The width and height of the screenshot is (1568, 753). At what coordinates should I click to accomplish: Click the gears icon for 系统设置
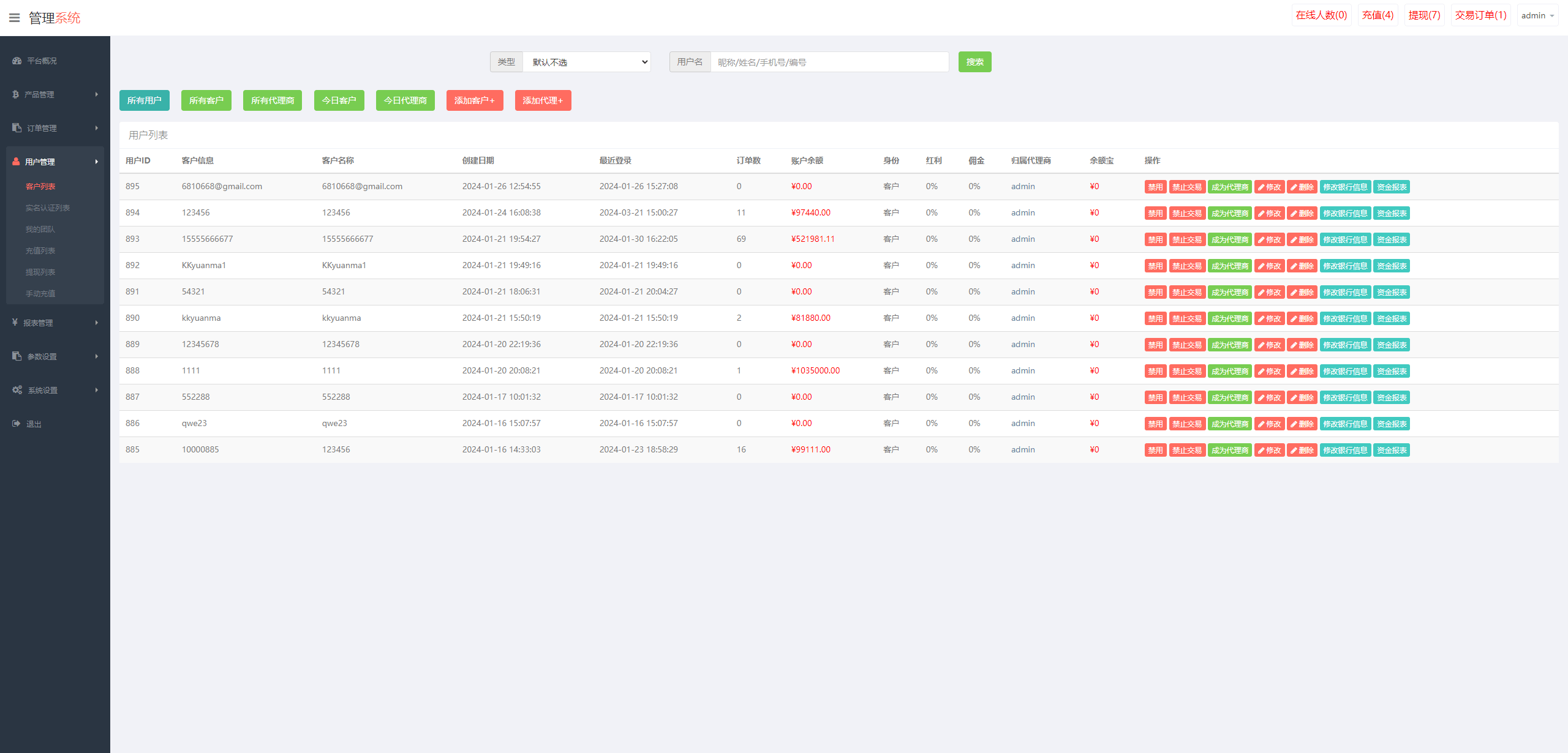(x=17, y=390)
